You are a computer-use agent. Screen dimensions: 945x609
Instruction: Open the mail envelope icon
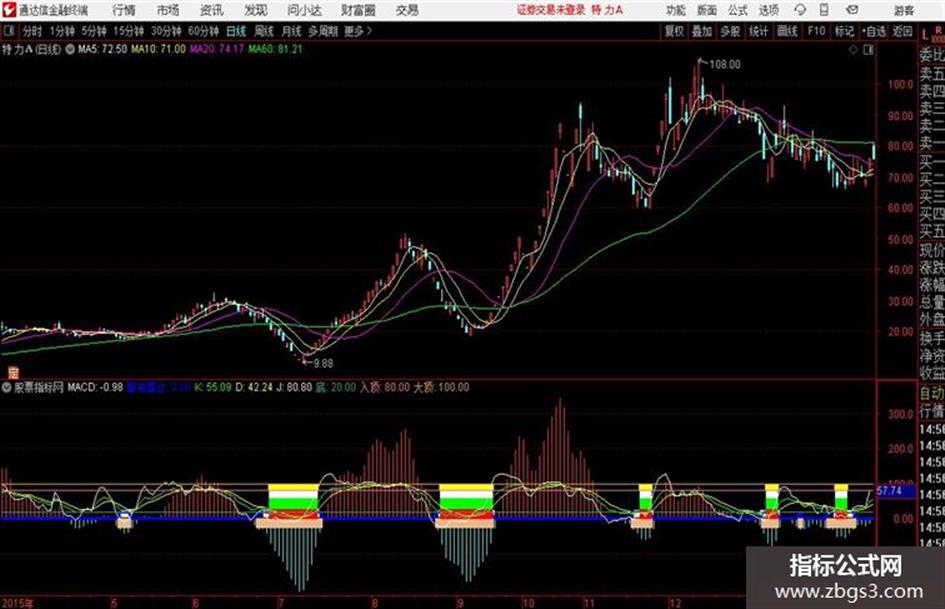pyautogui.click(x=852, y=10)
